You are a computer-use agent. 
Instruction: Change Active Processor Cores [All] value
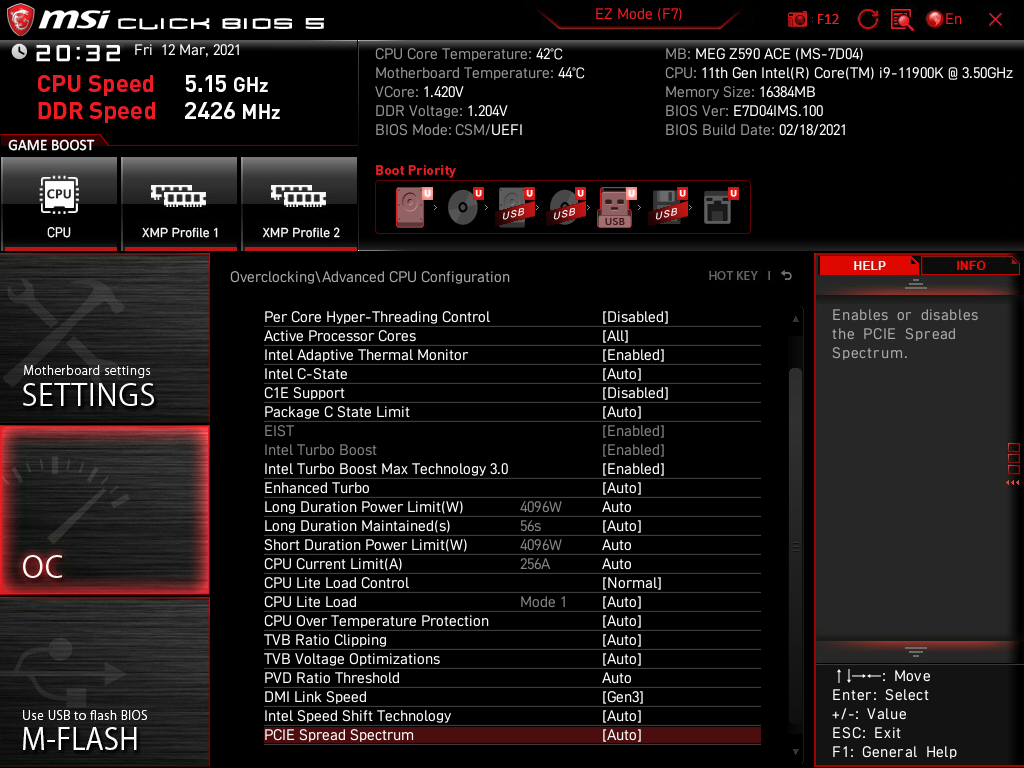pos(615,336)
